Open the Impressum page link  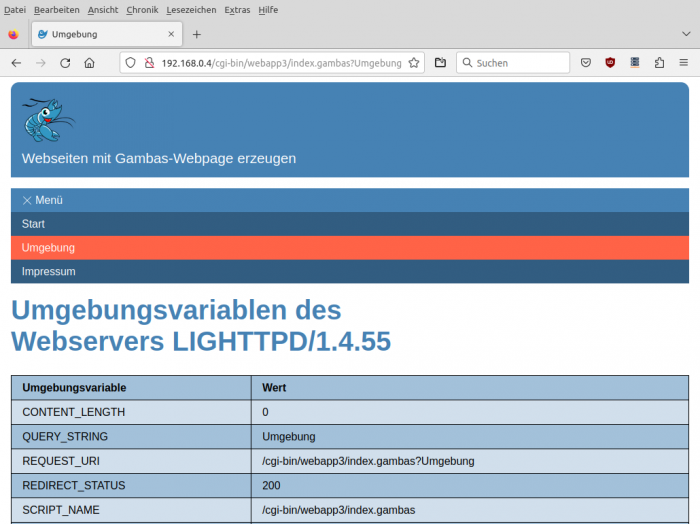point(48,272)
